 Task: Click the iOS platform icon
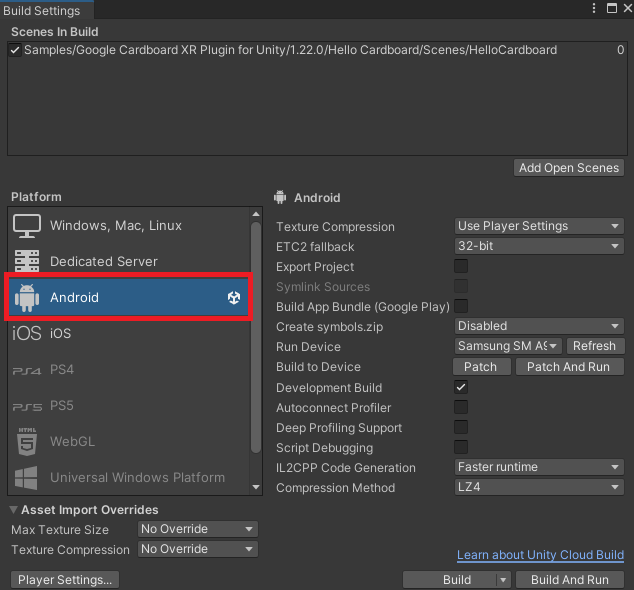(x=27, y=333)
